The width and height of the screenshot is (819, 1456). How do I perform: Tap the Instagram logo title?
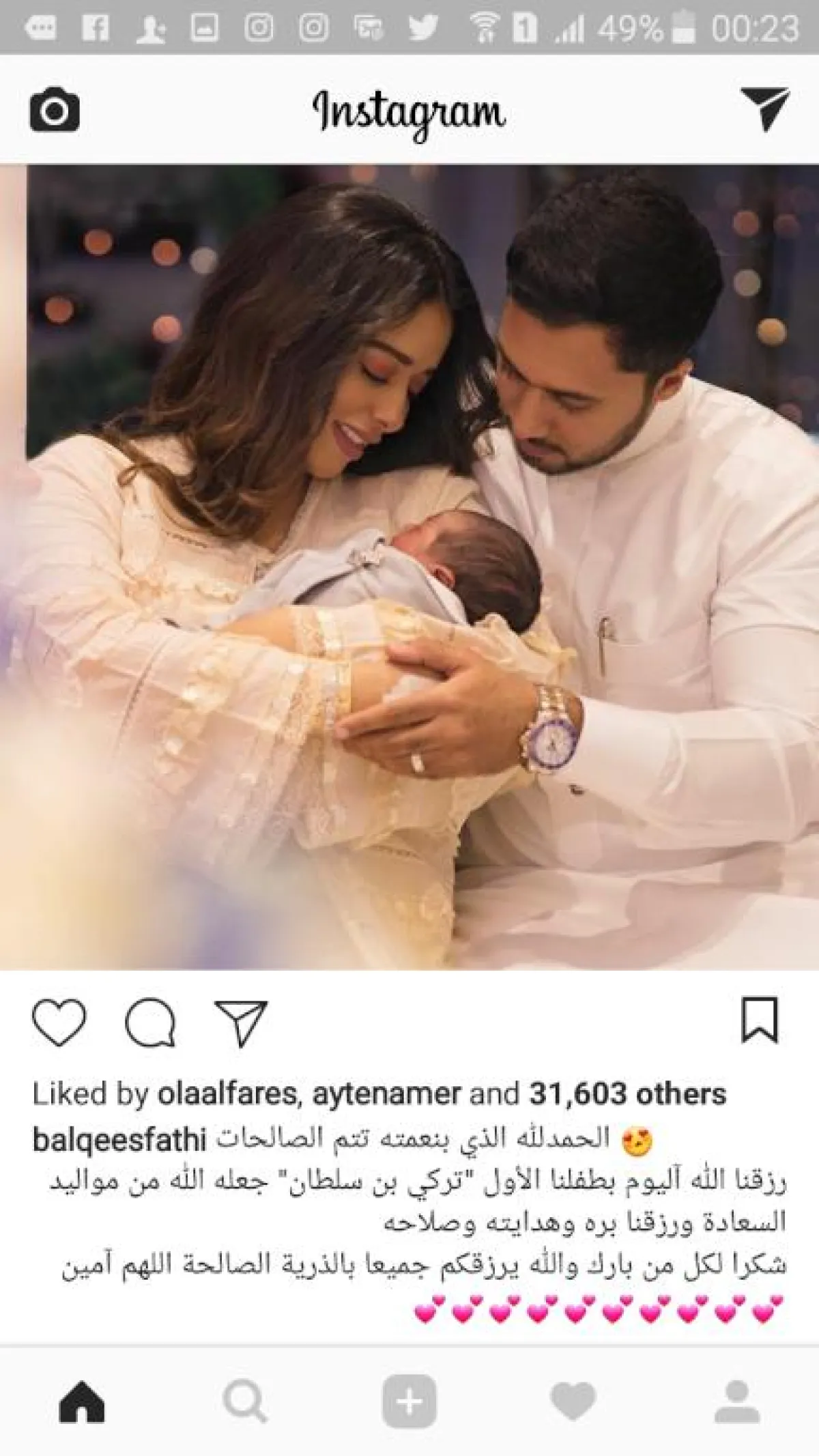point(409,113)
